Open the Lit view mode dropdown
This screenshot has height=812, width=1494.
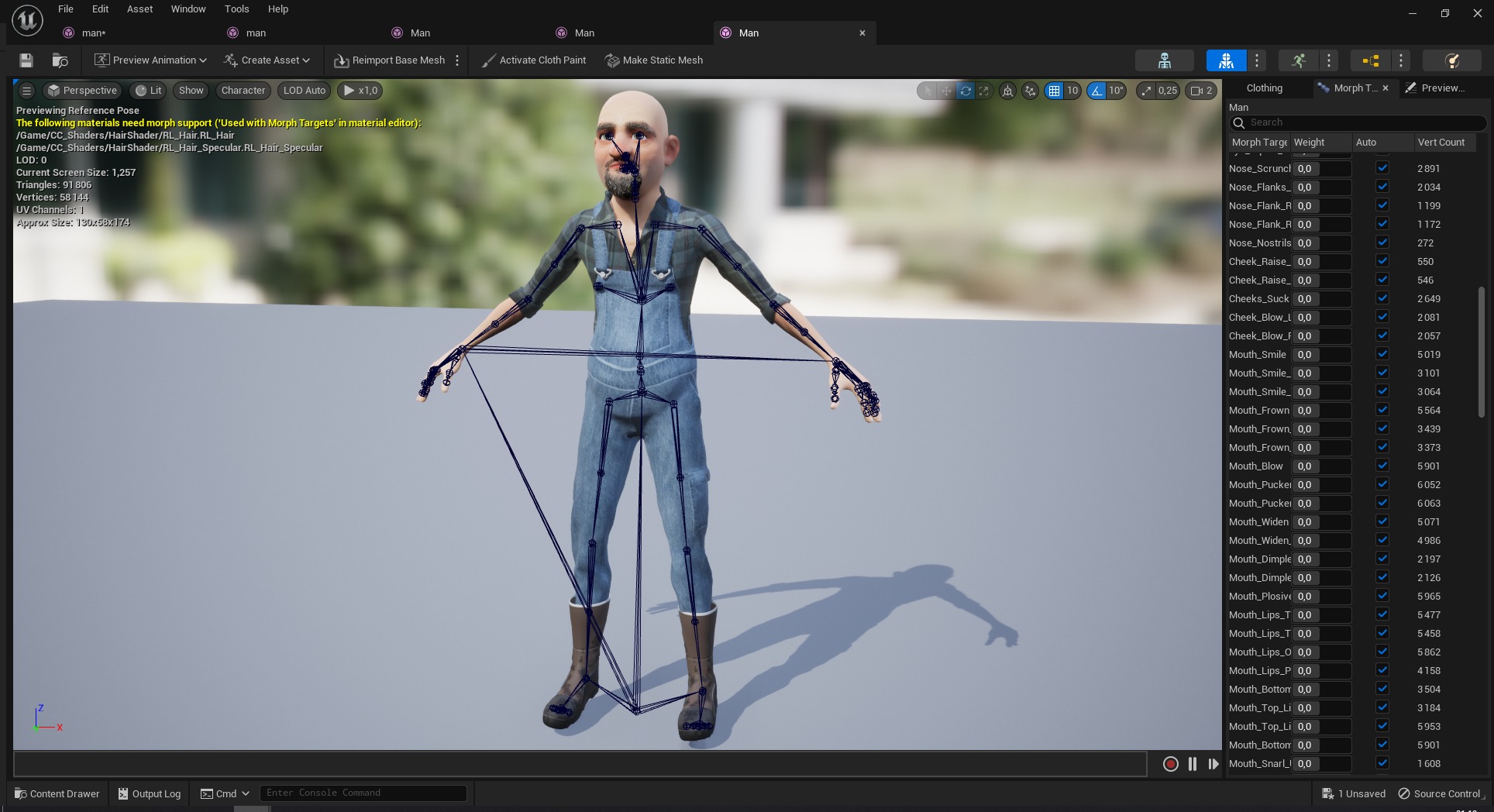(x=148, y=91)
